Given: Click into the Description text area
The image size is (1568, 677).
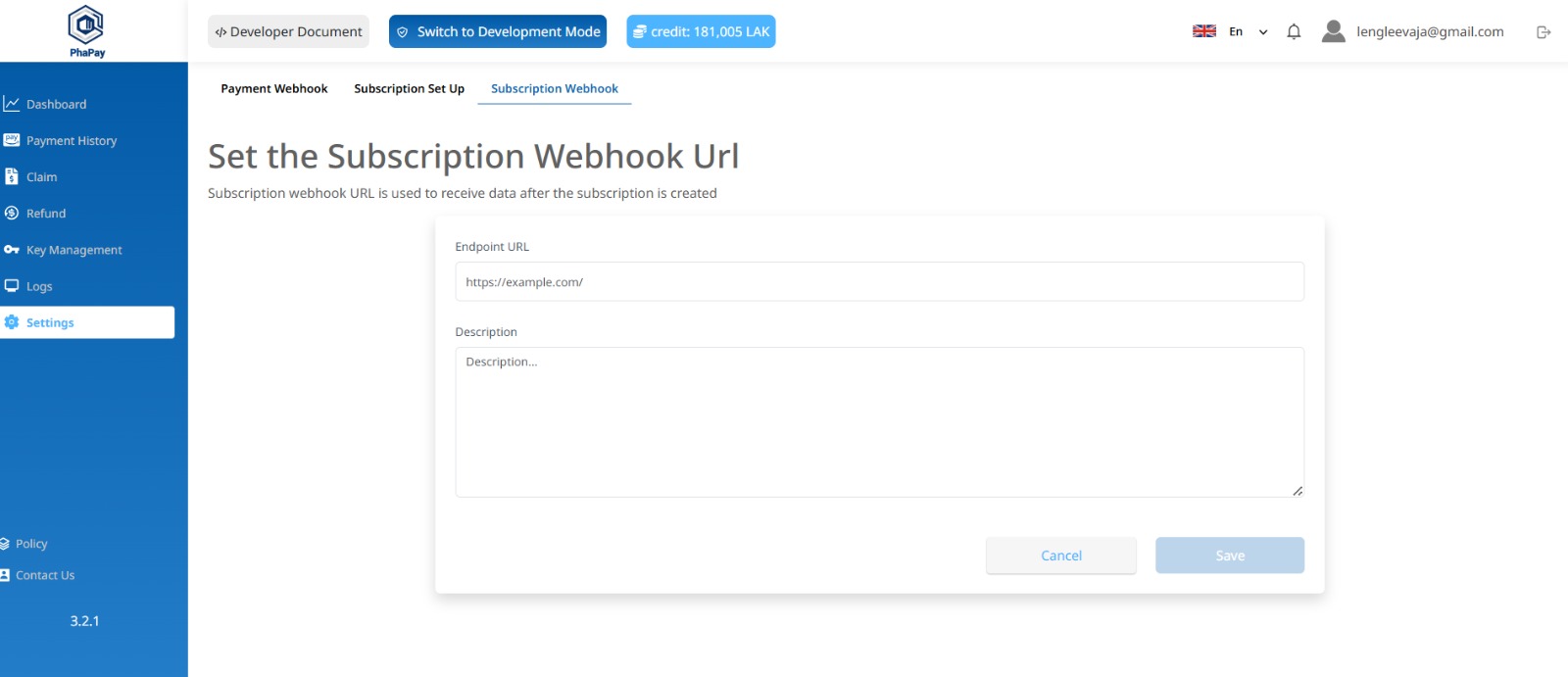Looking at the screenshot, I should tap(879, 421).
